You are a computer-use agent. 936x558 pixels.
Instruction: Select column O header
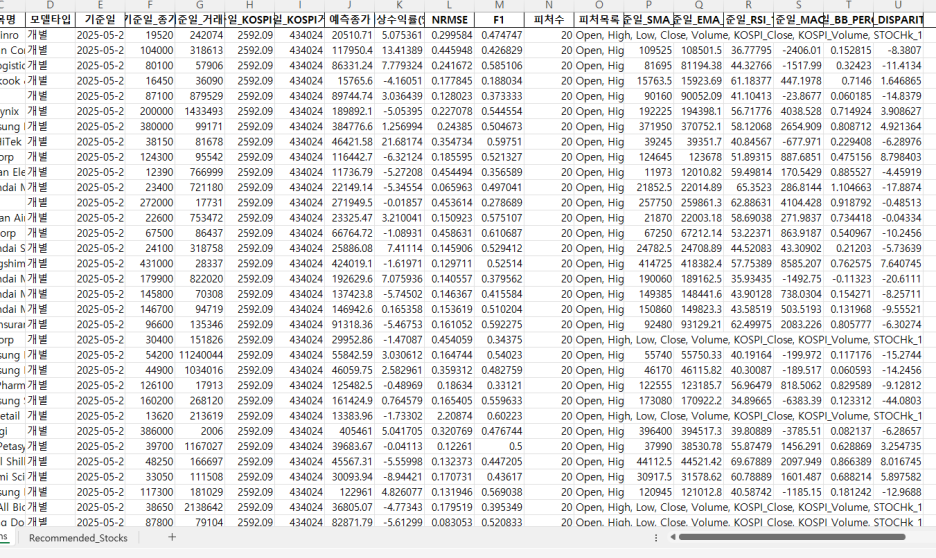click(x=599, y=5)
